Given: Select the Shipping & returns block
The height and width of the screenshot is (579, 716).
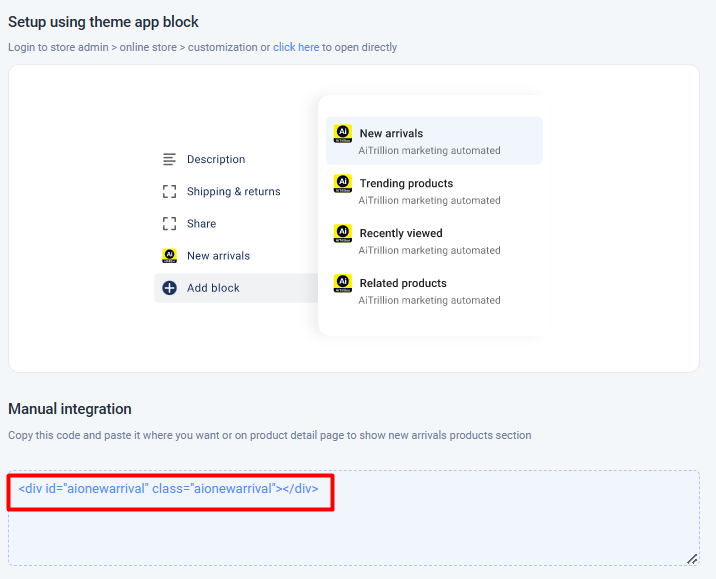Looking at the screenshot, I should (233, 191).
